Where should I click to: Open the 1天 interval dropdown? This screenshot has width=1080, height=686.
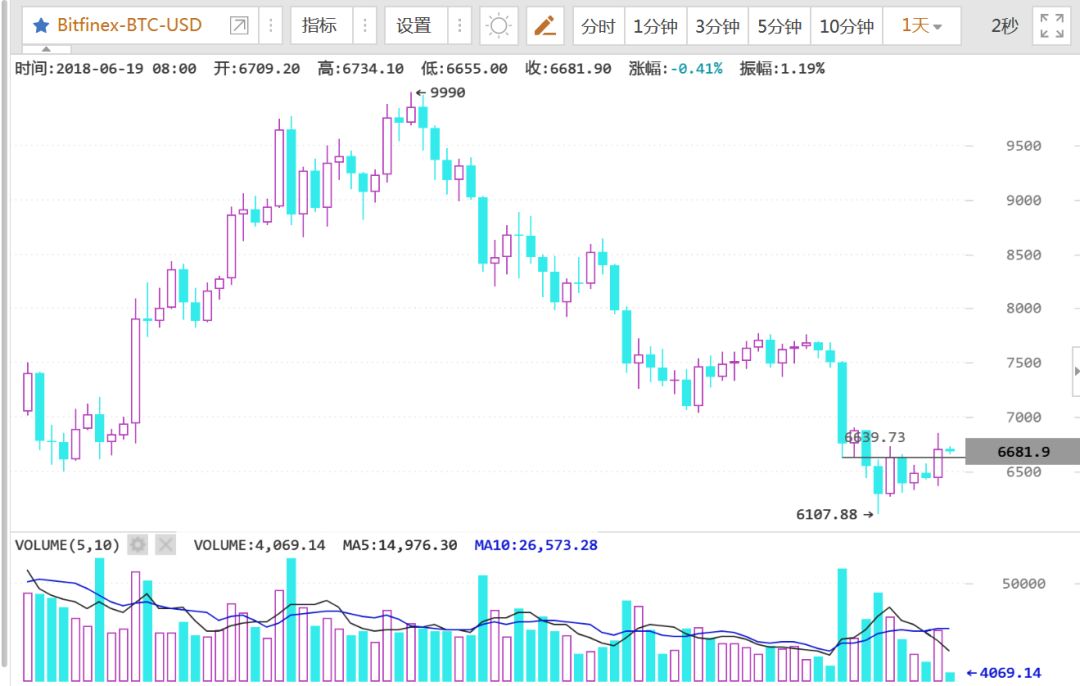(x=922, y=26)
